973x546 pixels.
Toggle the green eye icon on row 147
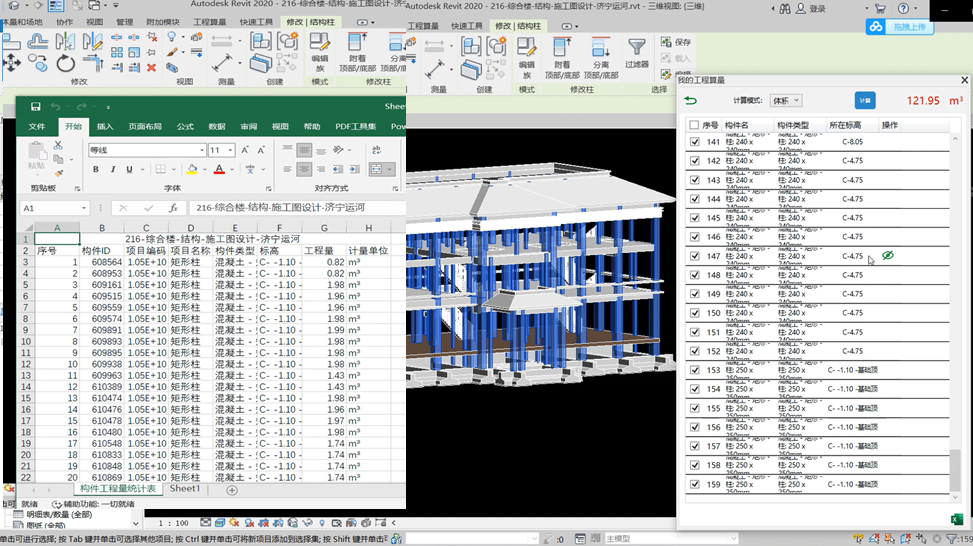(x=887, y=256)
